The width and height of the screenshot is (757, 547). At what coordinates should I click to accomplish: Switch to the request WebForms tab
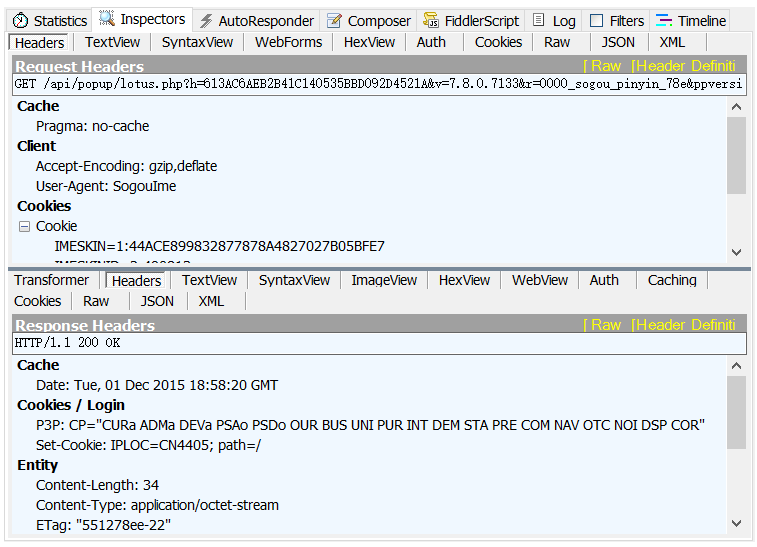click(288, 42)
